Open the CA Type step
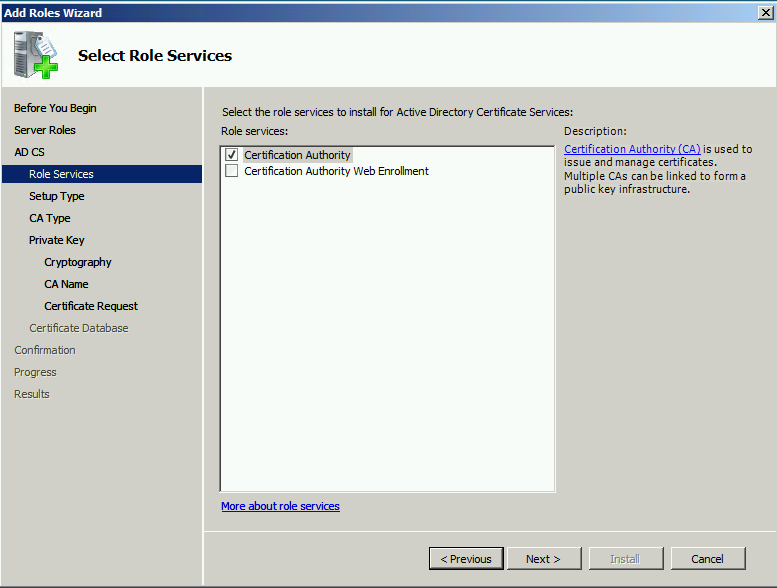Screen dimensions: 777x588 pos(50,218)
